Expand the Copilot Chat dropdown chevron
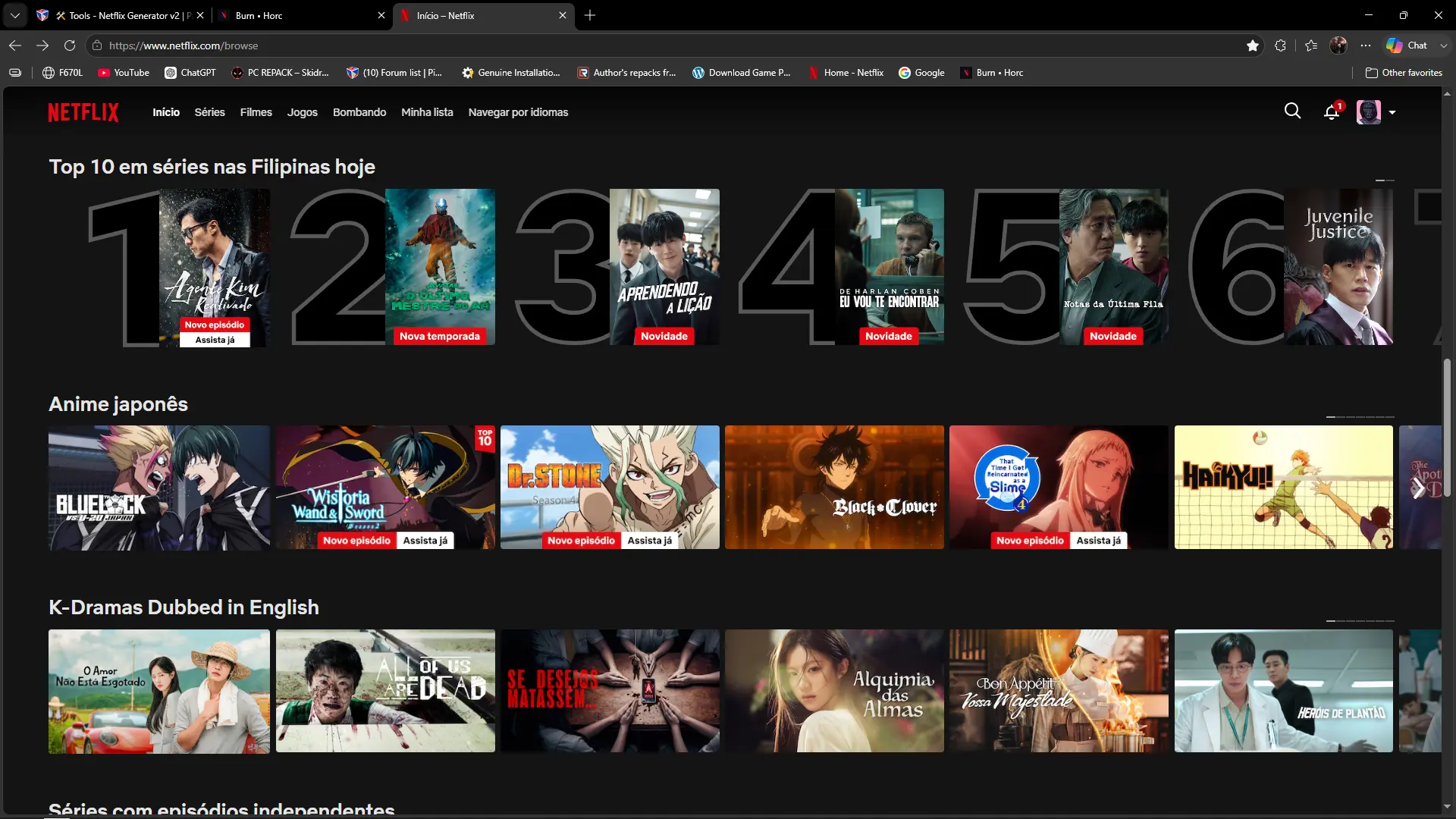This screenshot has width=1456, height=819. pyautogui.click(x=1443, y=45)
